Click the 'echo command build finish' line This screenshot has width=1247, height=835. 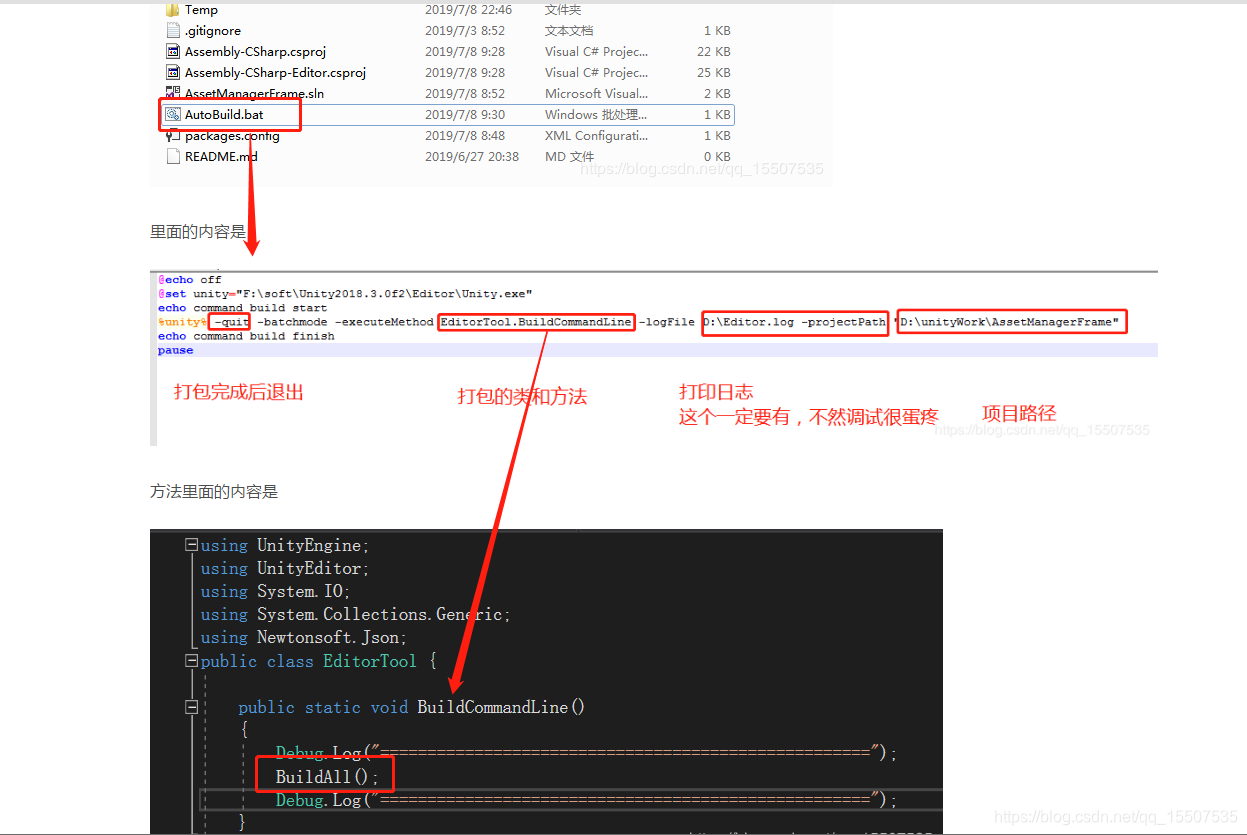point(246,336)
